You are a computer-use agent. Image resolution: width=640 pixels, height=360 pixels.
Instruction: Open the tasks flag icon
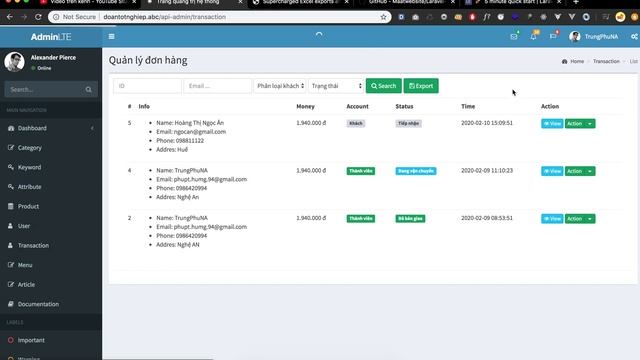[553, 36]
